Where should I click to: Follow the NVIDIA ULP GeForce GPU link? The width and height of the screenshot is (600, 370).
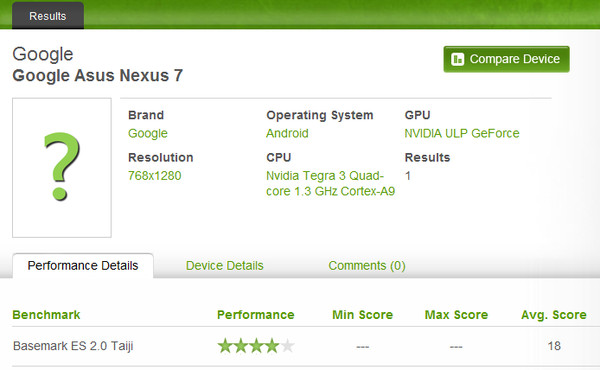coord(462,134)
